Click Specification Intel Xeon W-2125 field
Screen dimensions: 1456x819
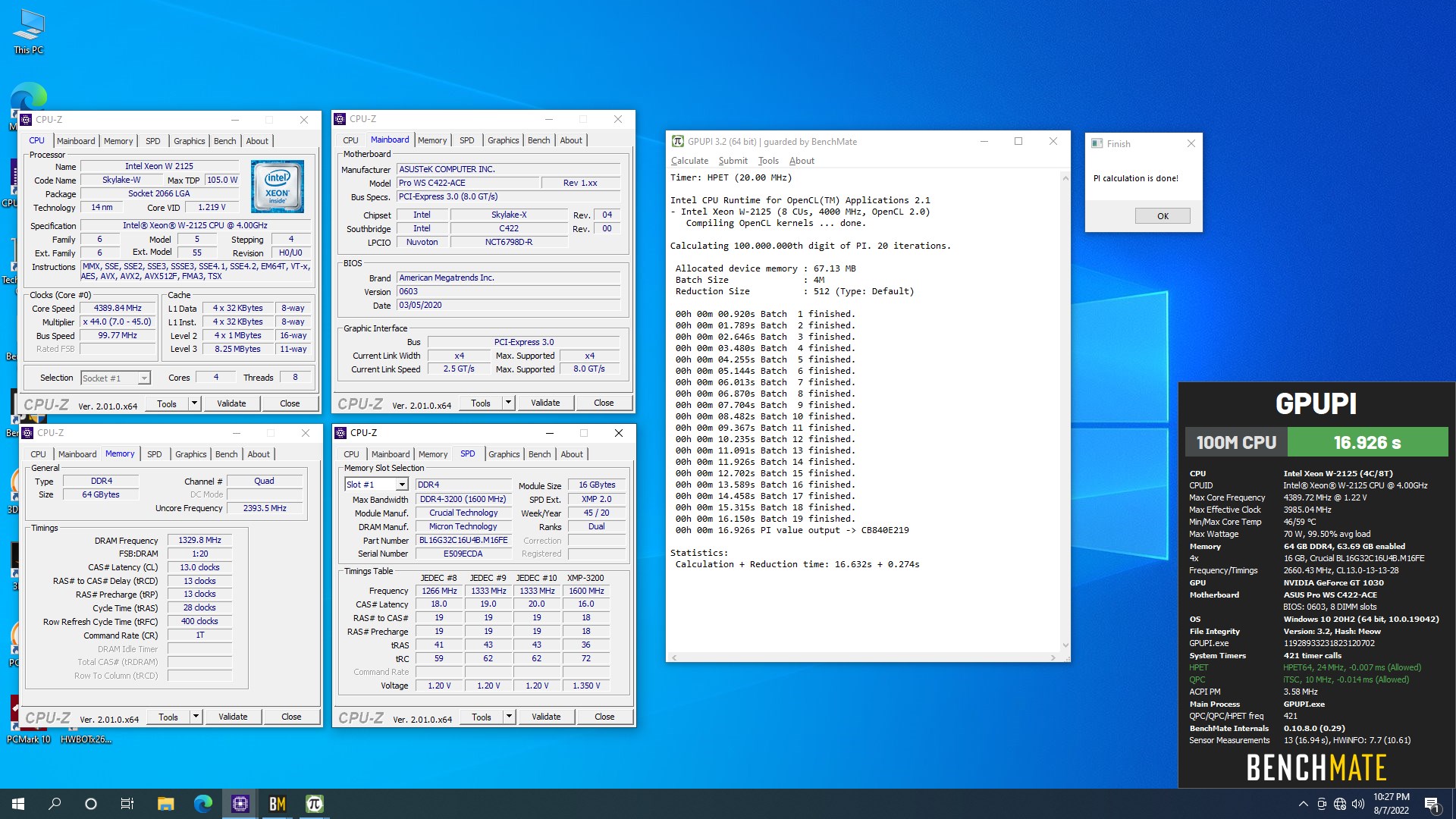195,226
